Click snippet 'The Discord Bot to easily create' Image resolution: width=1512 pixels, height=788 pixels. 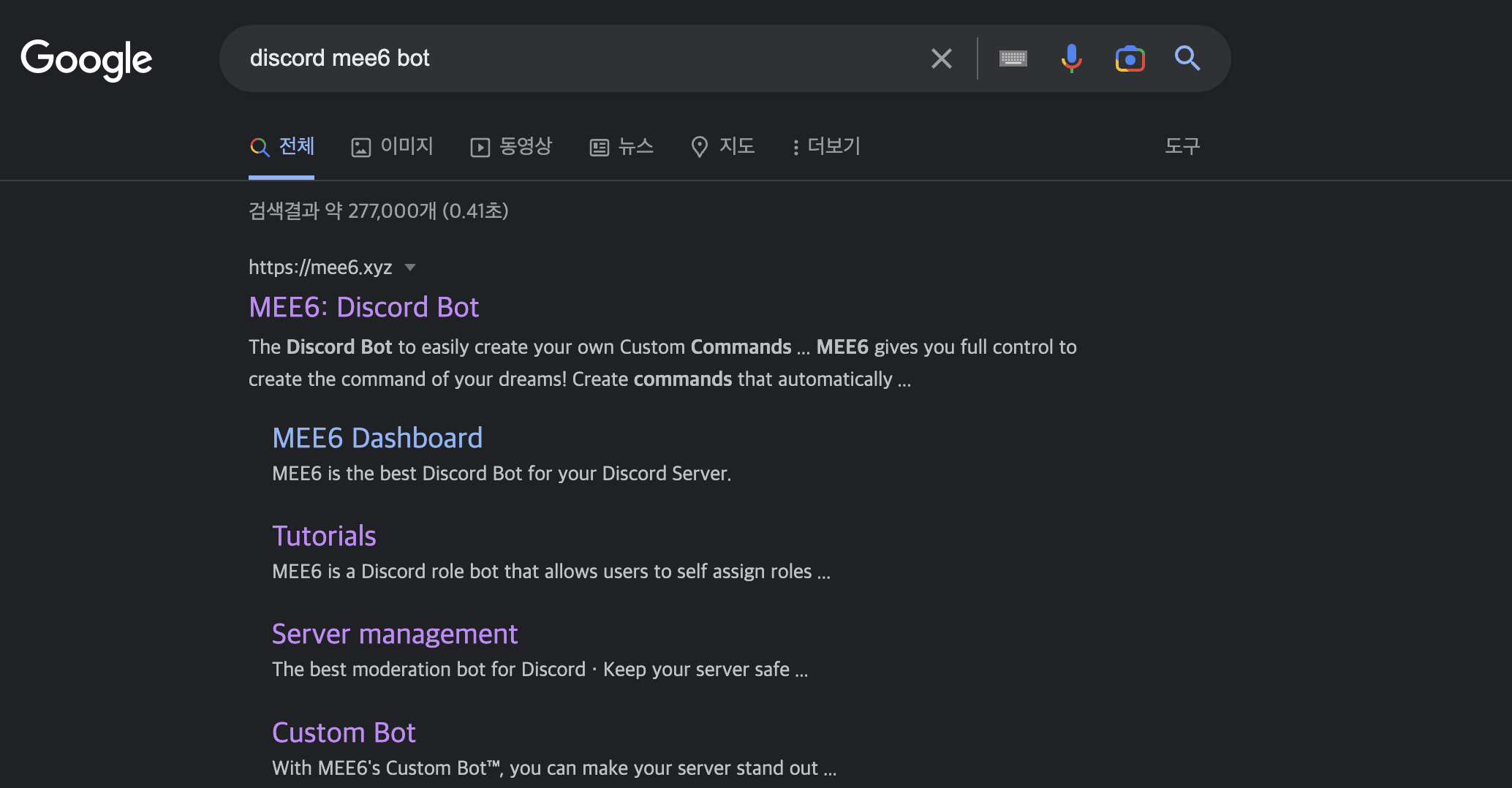tap(662, 363)
